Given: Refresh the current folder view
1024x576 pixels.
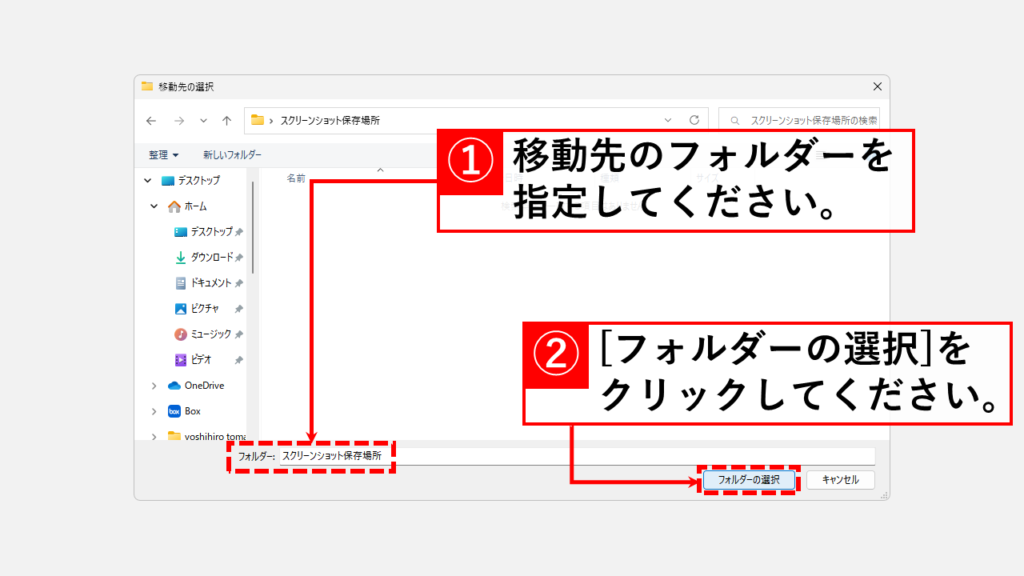Looking at the screenshot, I should click(x=694, y=120).
